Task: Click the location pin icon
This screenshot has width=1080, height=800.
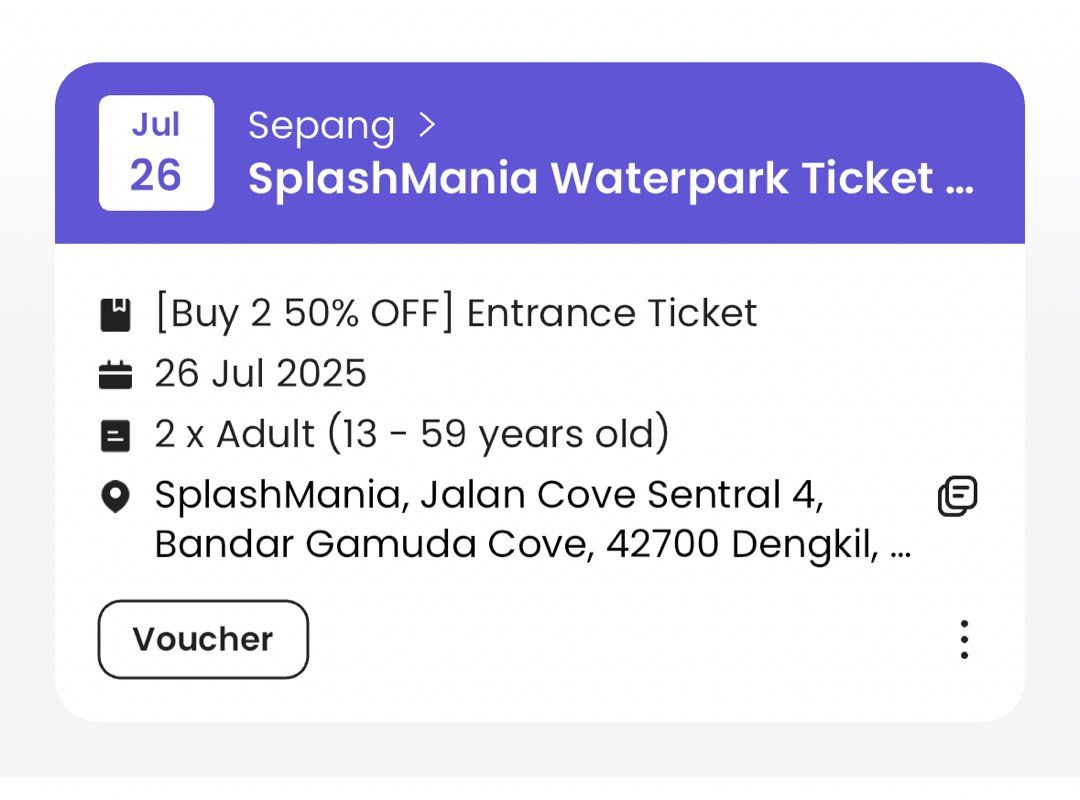Action: 117,496
